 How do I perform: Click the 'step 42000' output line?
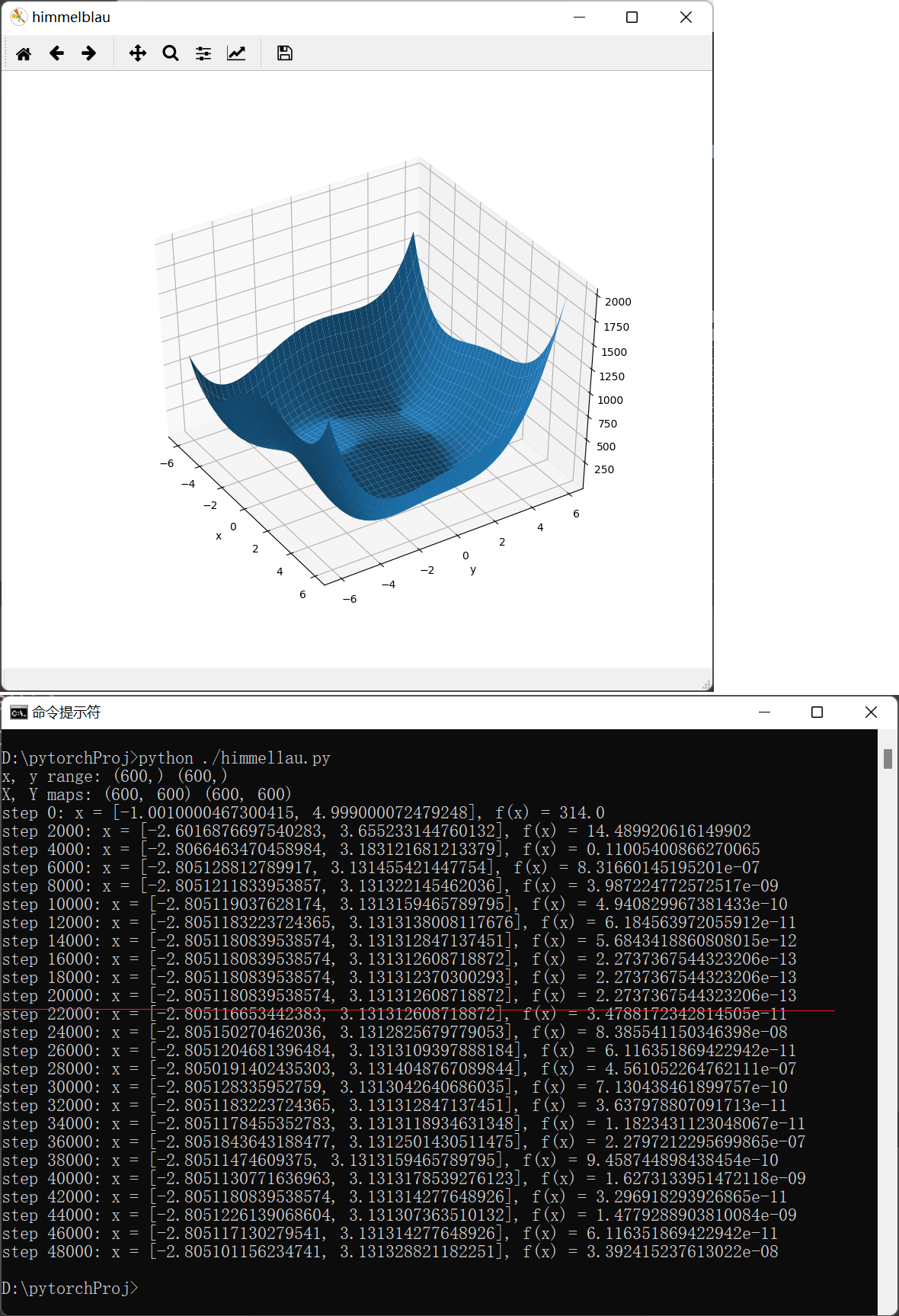395,1197
